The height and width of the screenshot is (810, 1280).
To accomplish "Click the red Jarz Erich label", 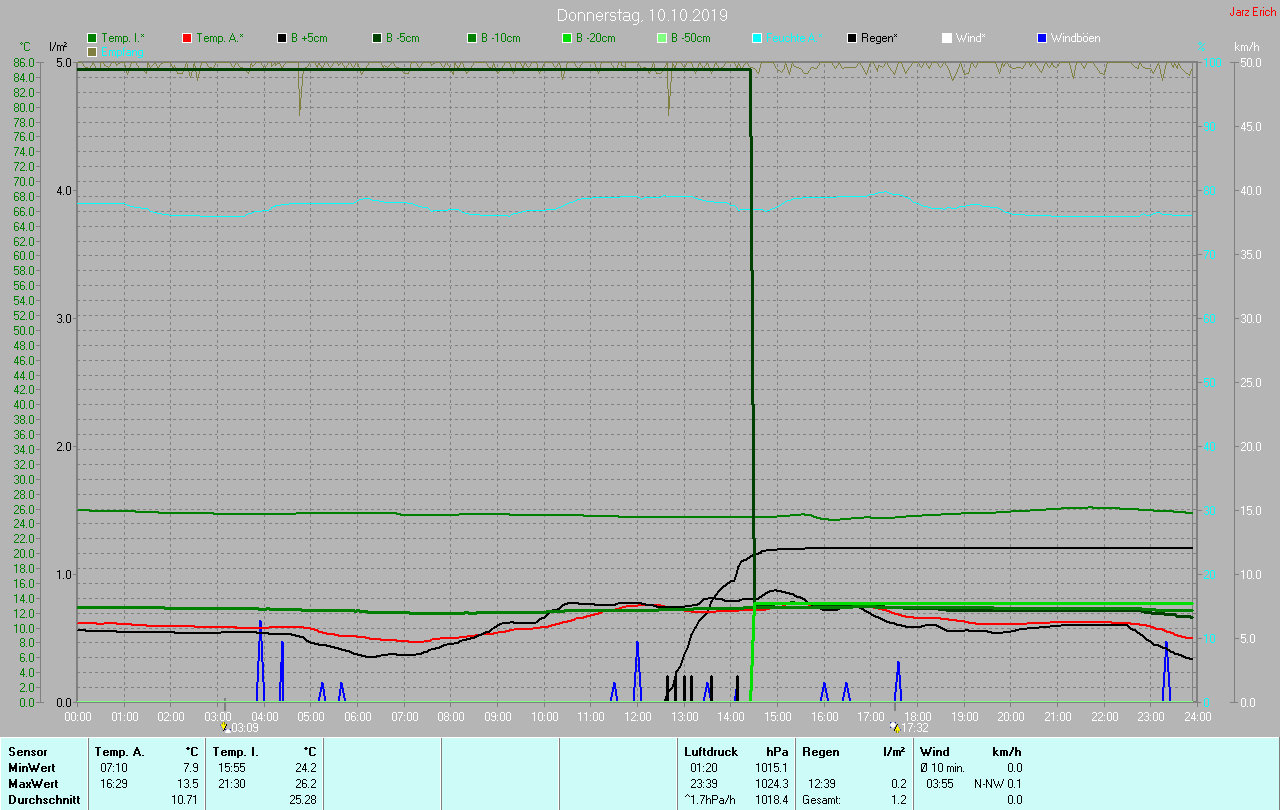I will (1252, 12).
